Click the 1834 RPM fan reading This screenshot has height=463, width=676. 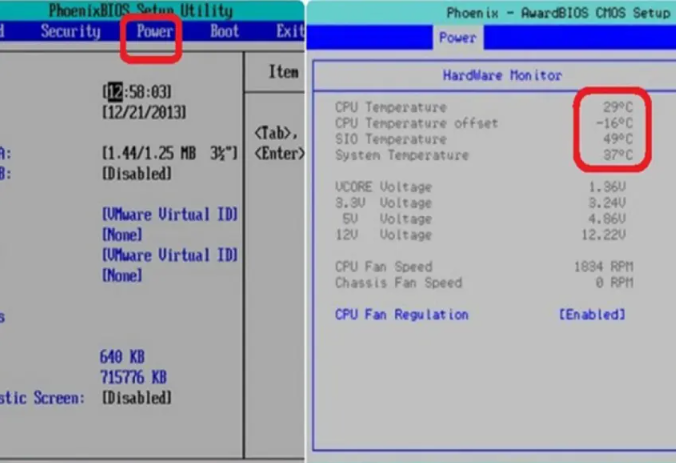(604, 267)
